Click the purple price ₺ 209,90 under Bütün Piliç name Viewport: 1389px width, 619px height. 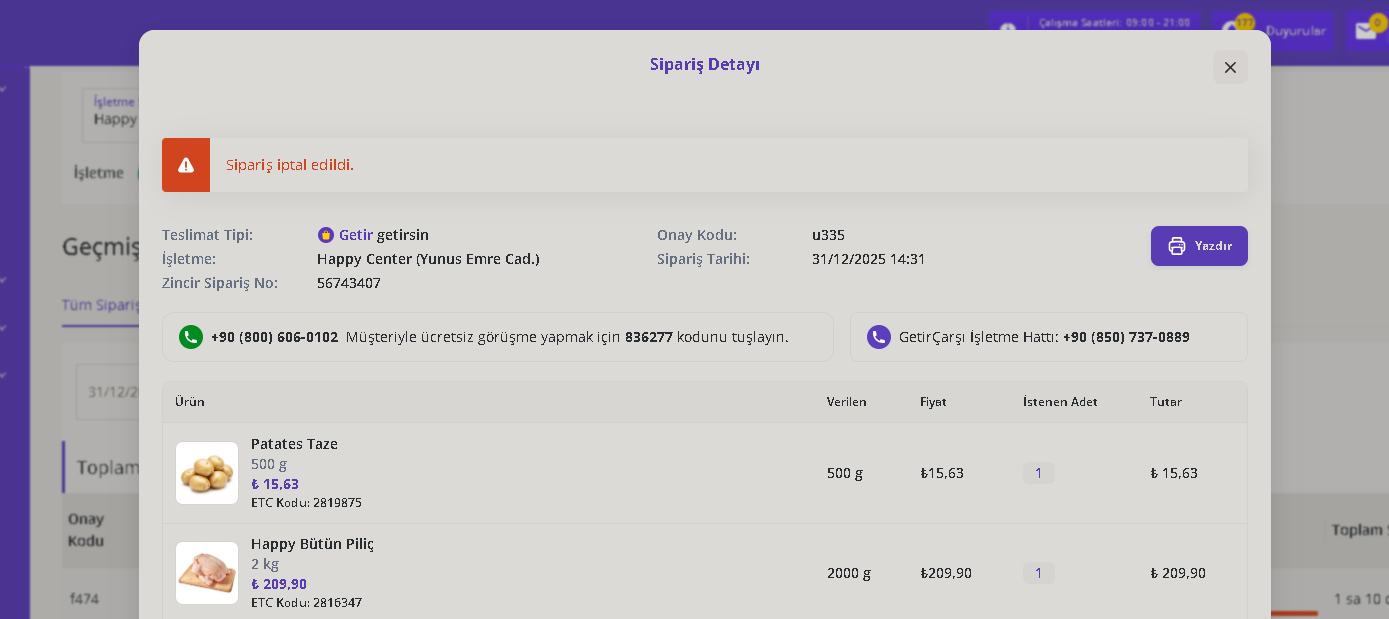point(279,584)
